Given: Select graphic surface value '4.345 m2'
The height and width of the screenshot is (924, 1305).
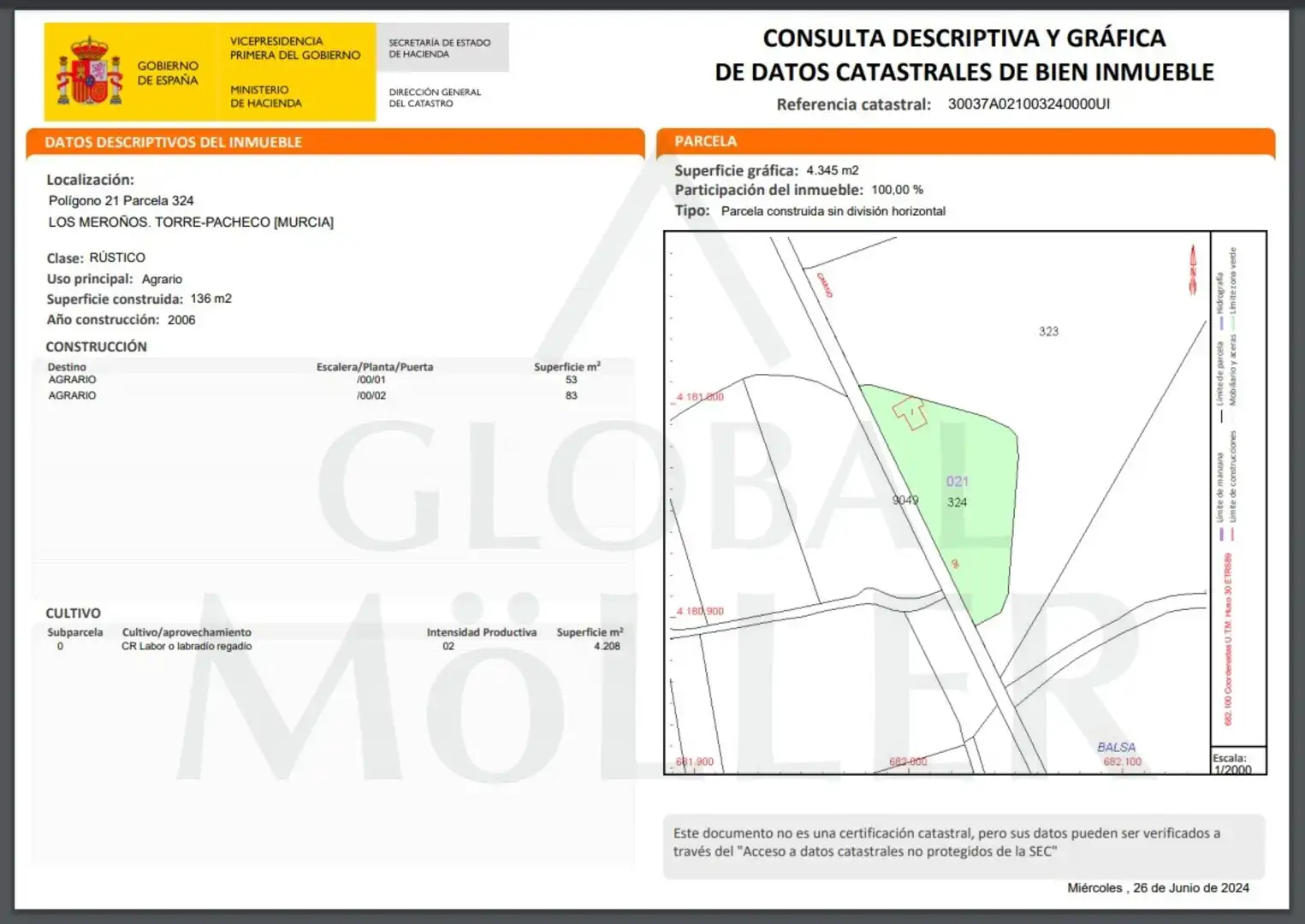Looking at the screenshot, I should coord(832,170).
